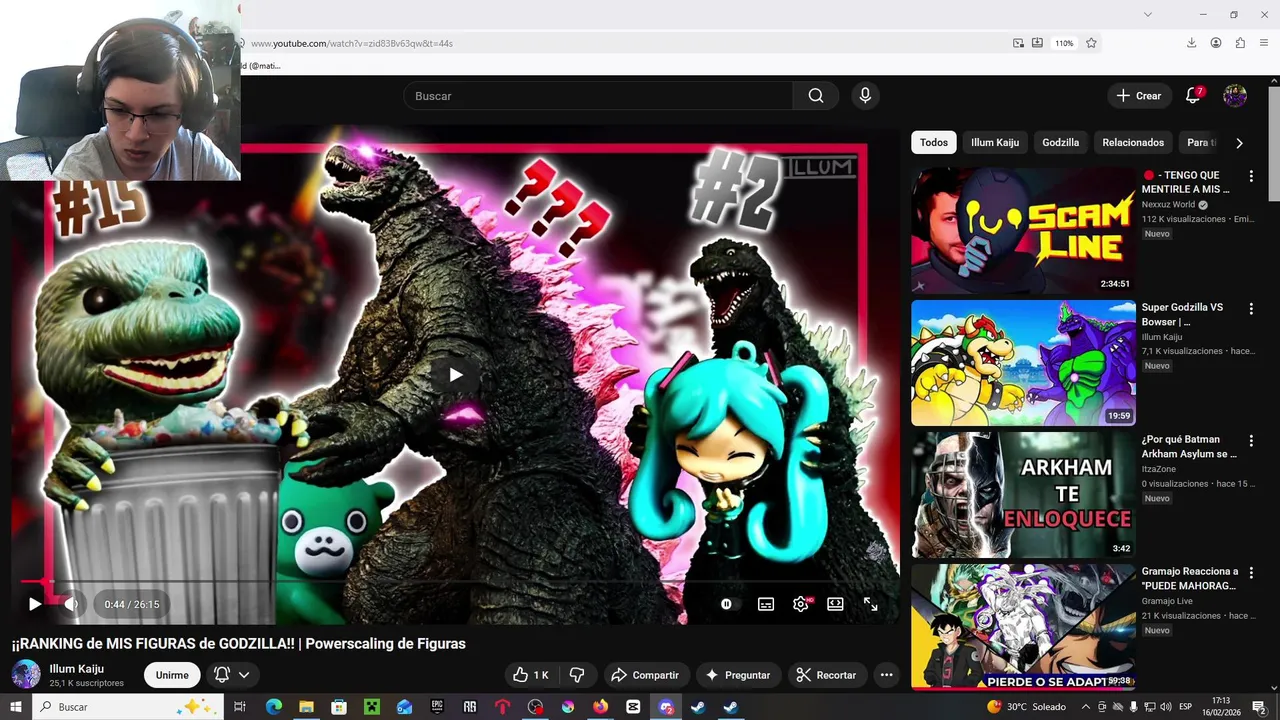Start voice search with microphone icon
The image size is (1280, 720).
(x=865, y=96)
